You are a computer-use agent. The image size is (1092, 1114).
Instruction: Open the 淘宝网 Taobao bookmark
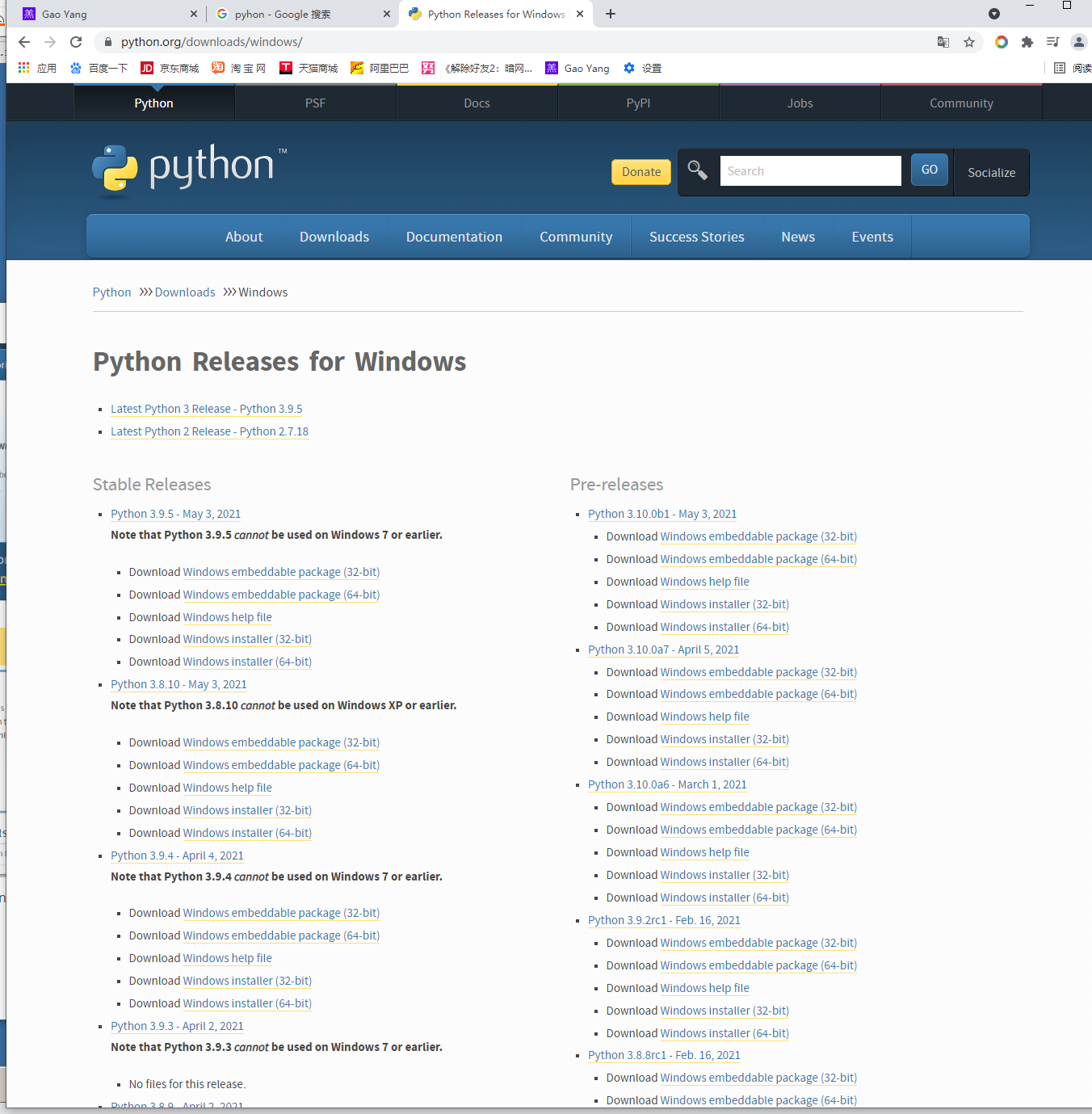[238, 68]
